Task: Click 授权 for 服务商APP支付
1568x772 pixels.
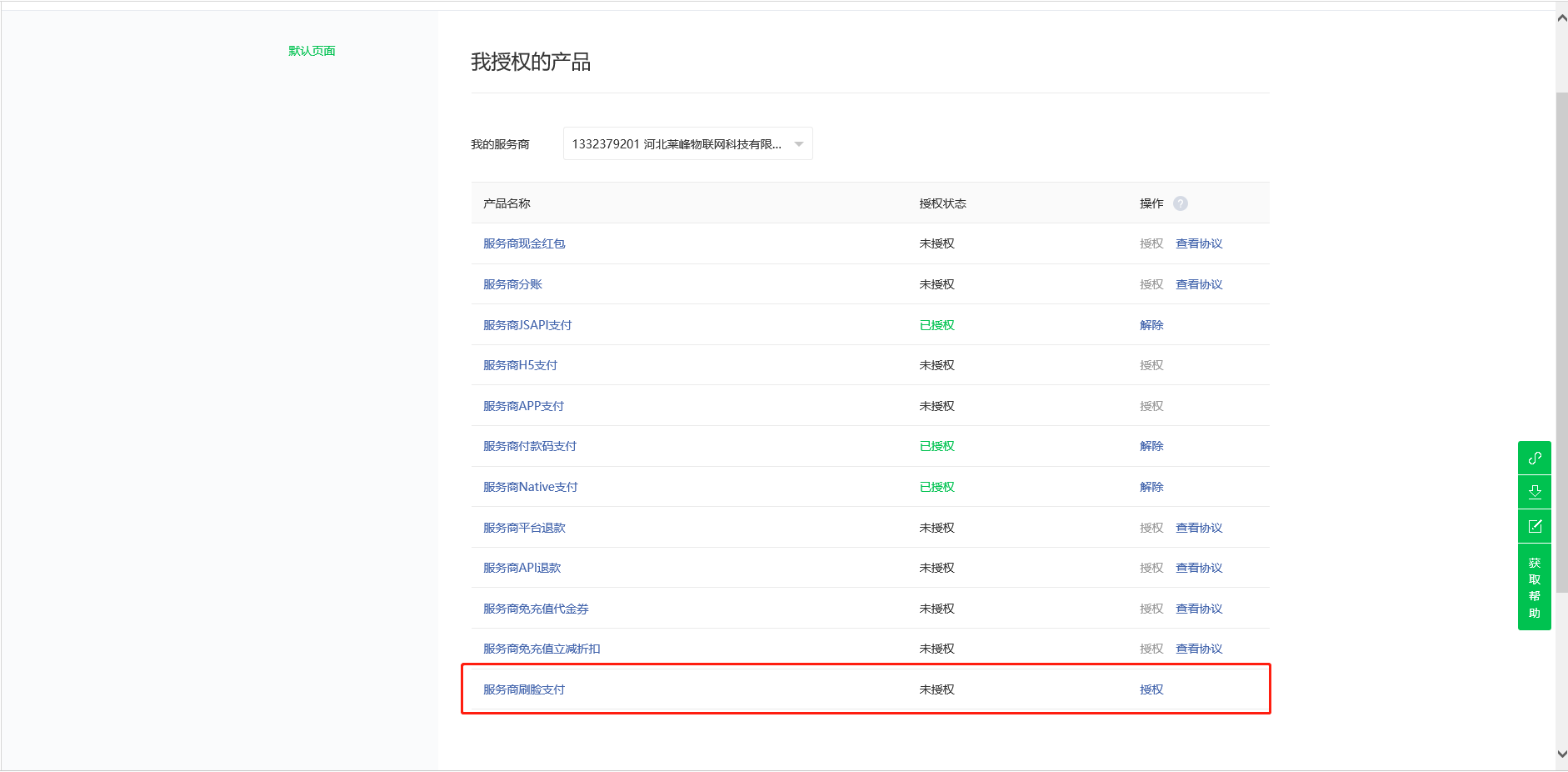Action: click(x=1151, y=406)
